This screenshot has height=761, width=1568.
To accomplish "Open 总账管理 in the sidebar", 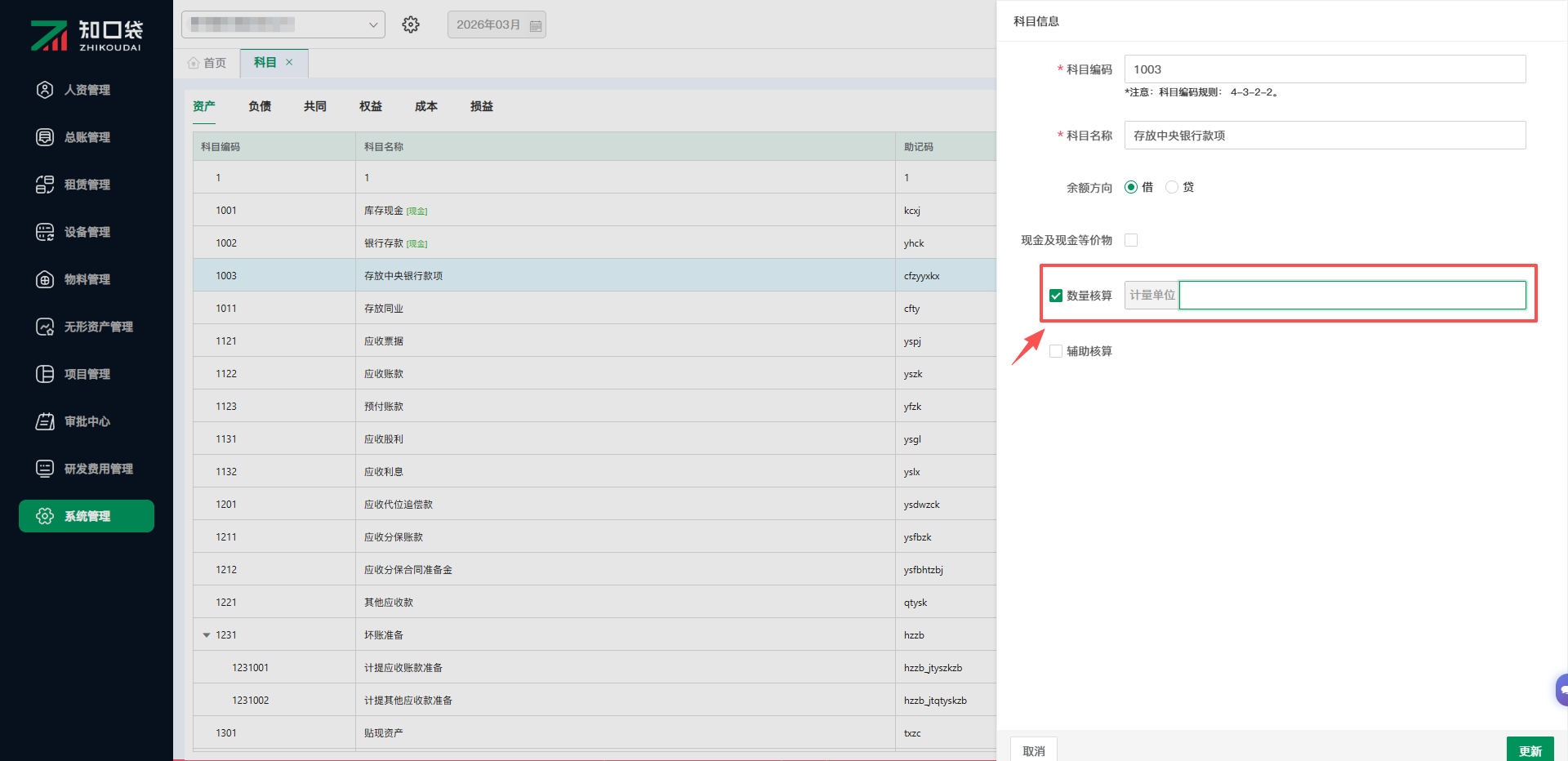I will 87,137.
